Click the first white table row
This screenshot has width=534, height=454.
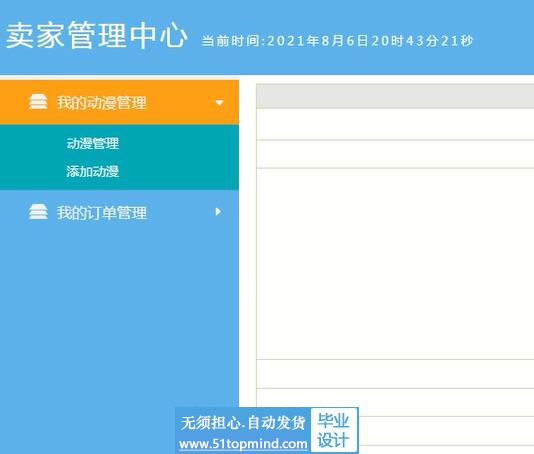coord(395,124)
